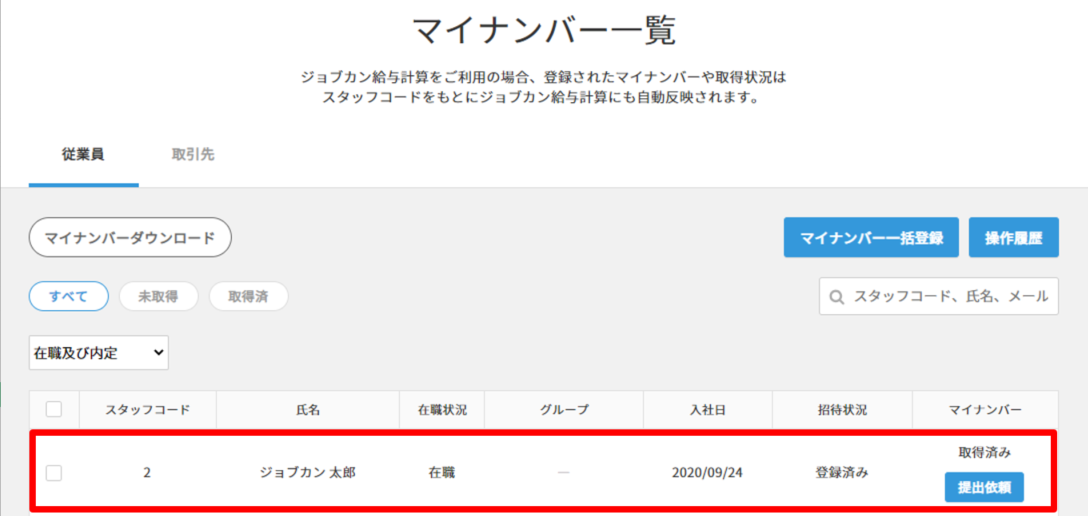Focus the staff code and name search field

click(x=949, y=297)
